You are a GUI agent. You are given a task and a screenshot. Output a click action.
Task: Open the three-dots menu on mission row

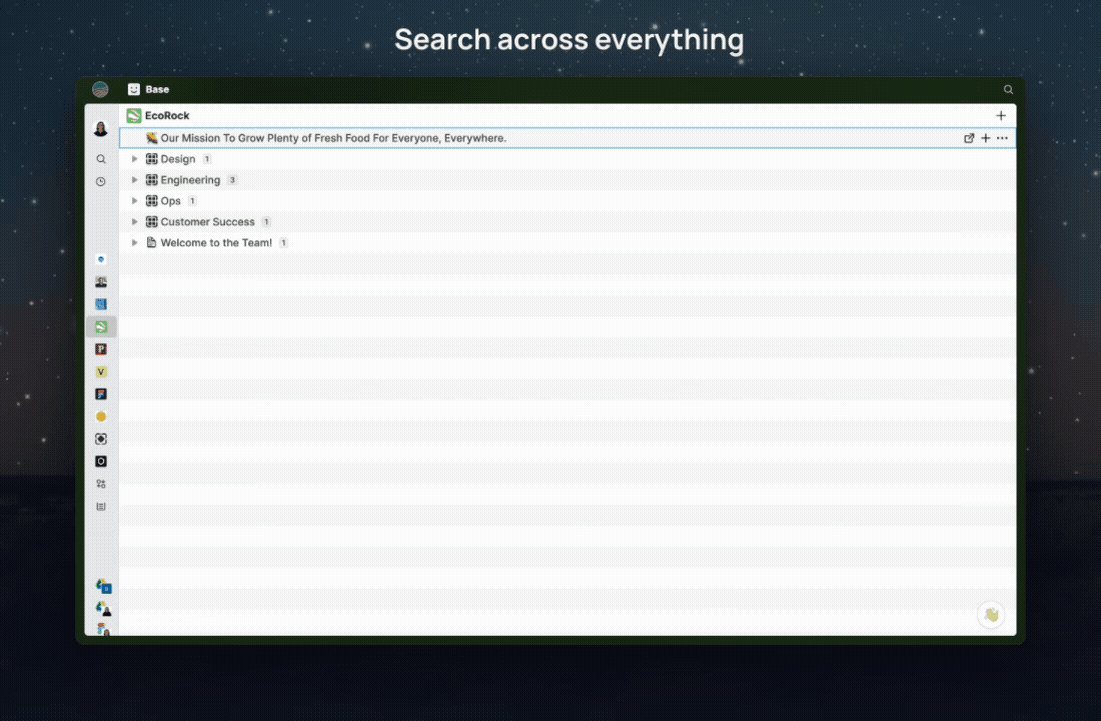(x=1002, y=138)
